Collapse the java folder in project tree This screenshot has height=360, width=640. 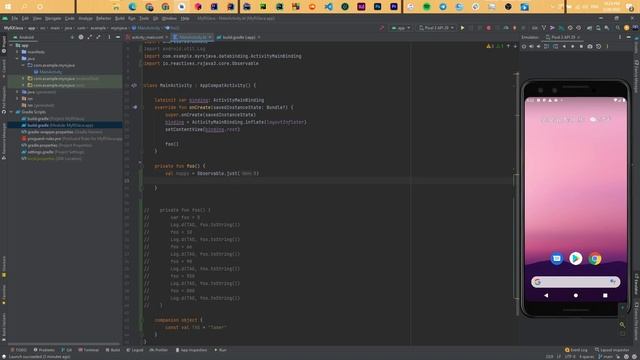click(18, 59)
